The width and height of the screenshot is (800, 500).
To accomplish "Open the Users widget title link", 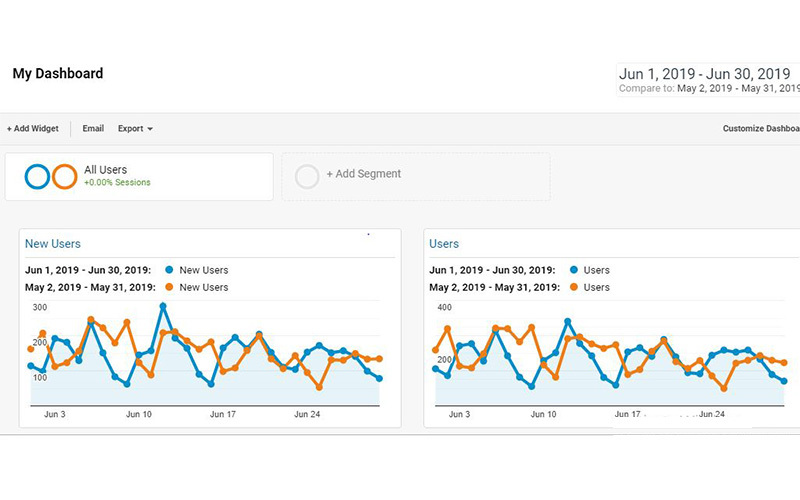I will (444, 244).
